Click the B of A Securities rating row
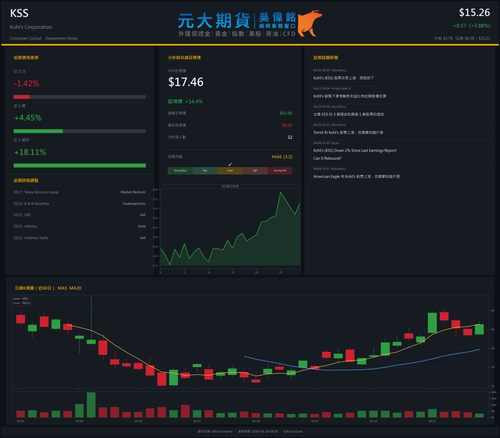Viewport: 500px width, 438px height. [x=80, y=203]
